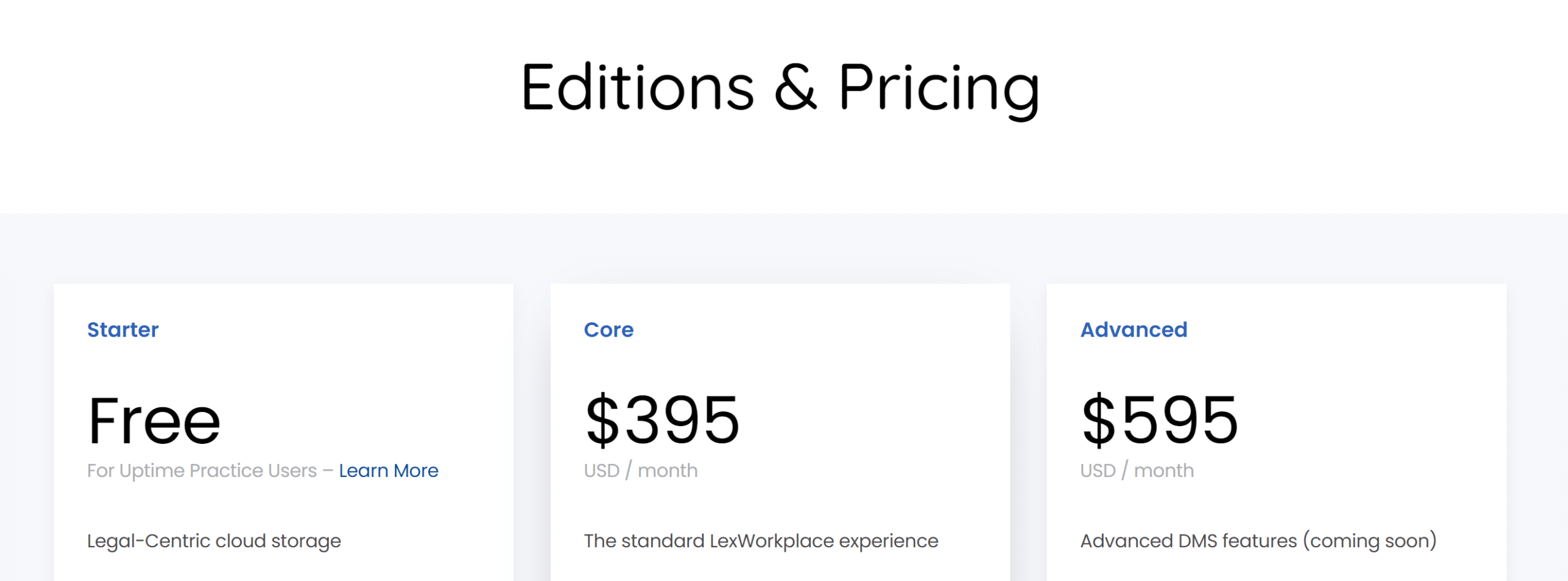Click USD / month under $395
The image size is (1568, 581).
(x=641, y=470)
